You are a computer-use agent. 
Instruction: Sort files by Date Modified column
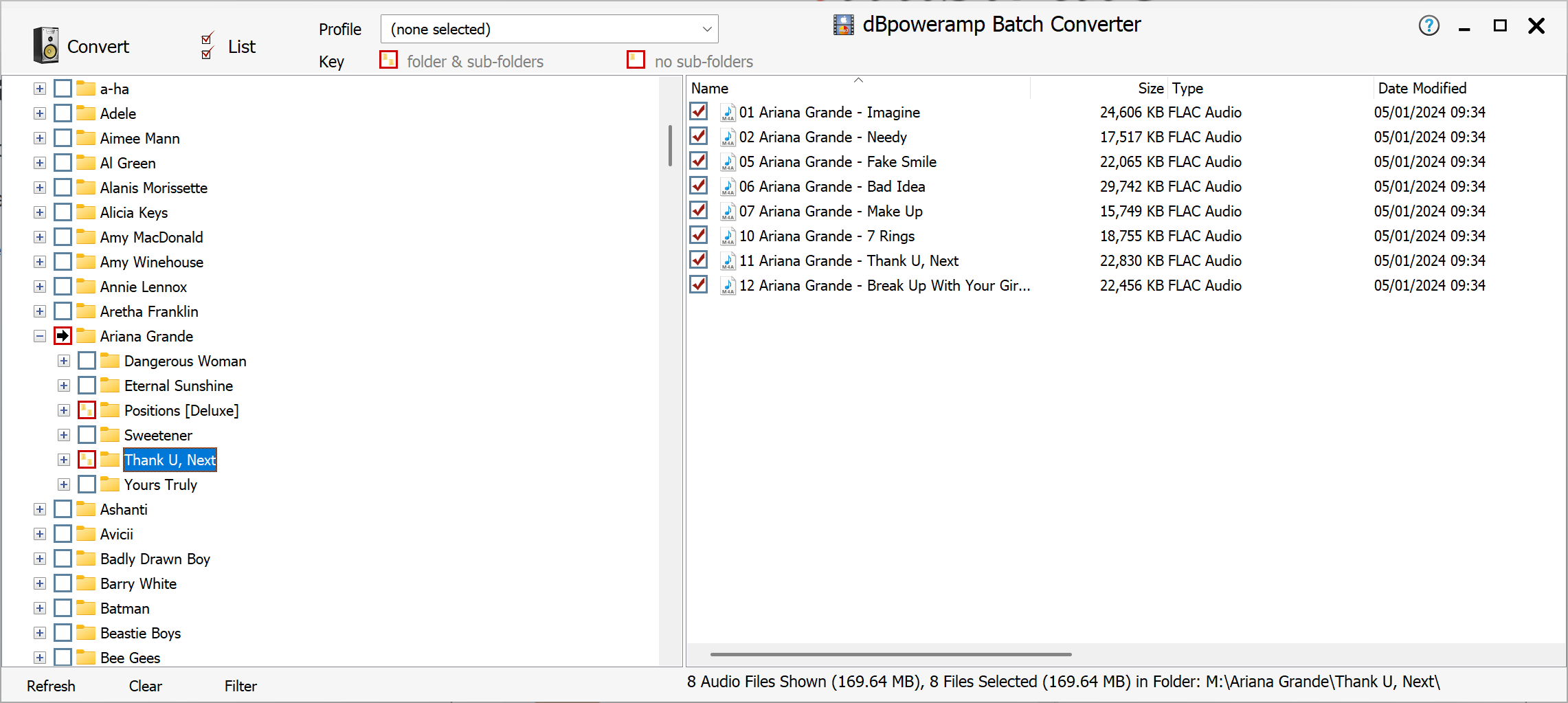click(1422, 88)
